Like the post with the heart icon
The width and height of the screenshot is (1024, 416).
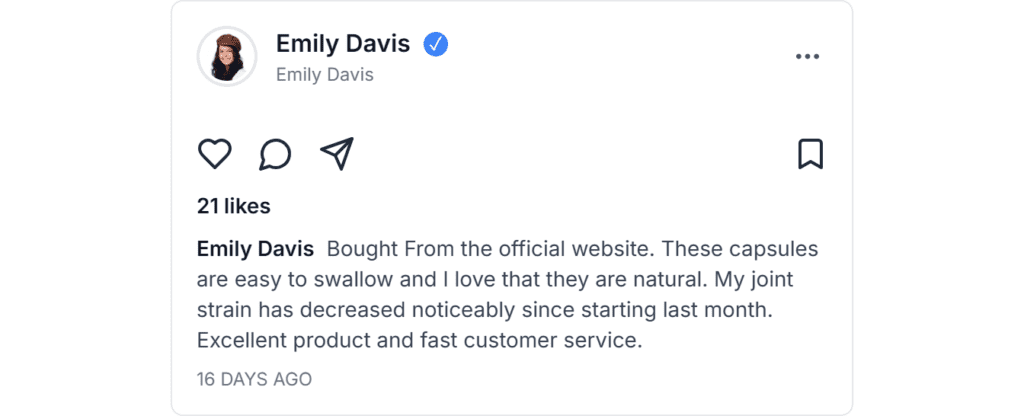(214, 154)
